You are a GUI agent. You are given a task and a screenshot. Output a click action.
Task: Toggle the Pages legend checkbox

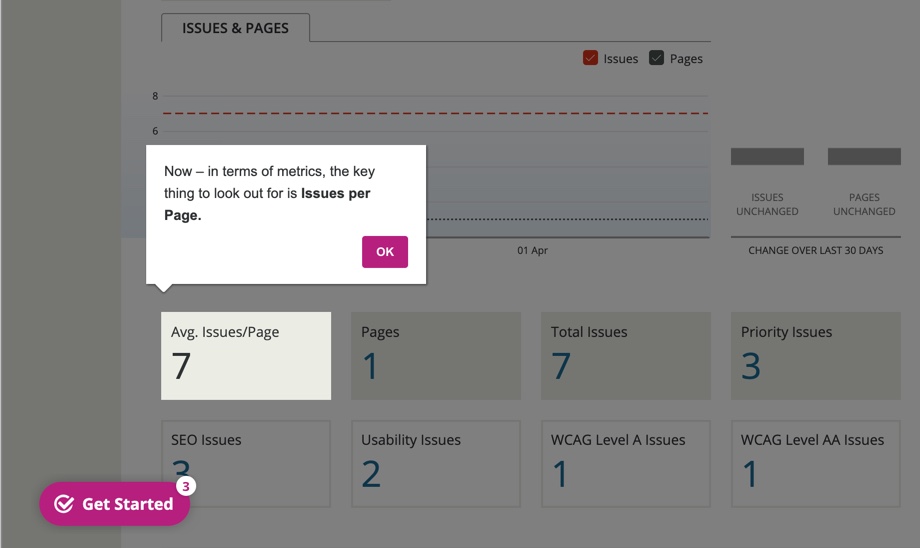click(x=657, y=58)
